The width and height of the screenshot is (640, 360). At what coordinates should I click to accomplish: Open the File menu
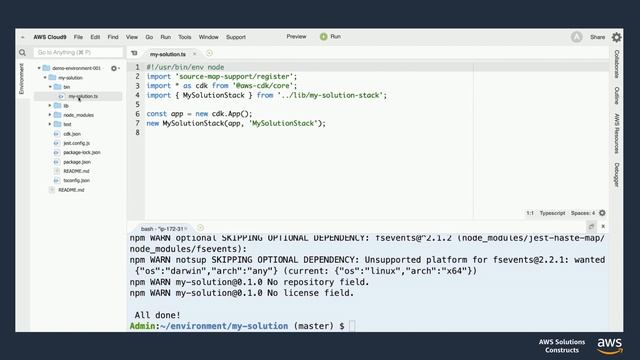pyautogui.click(x=78, y=37)
